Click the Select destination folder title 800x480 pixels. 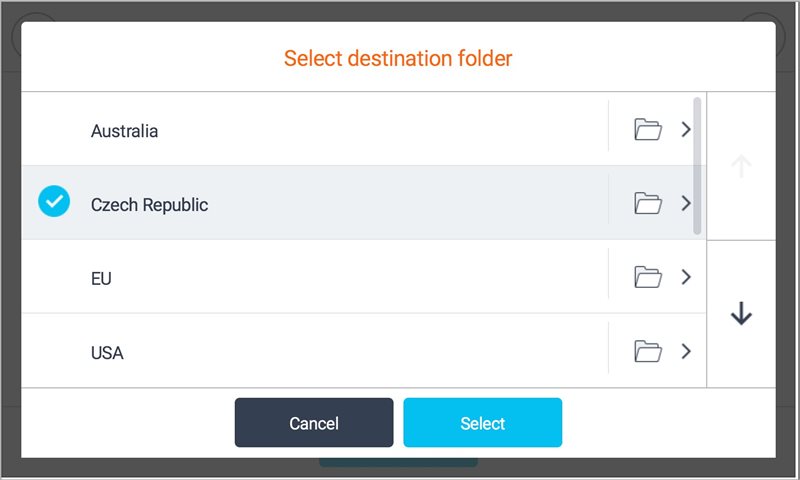(398, 58)
